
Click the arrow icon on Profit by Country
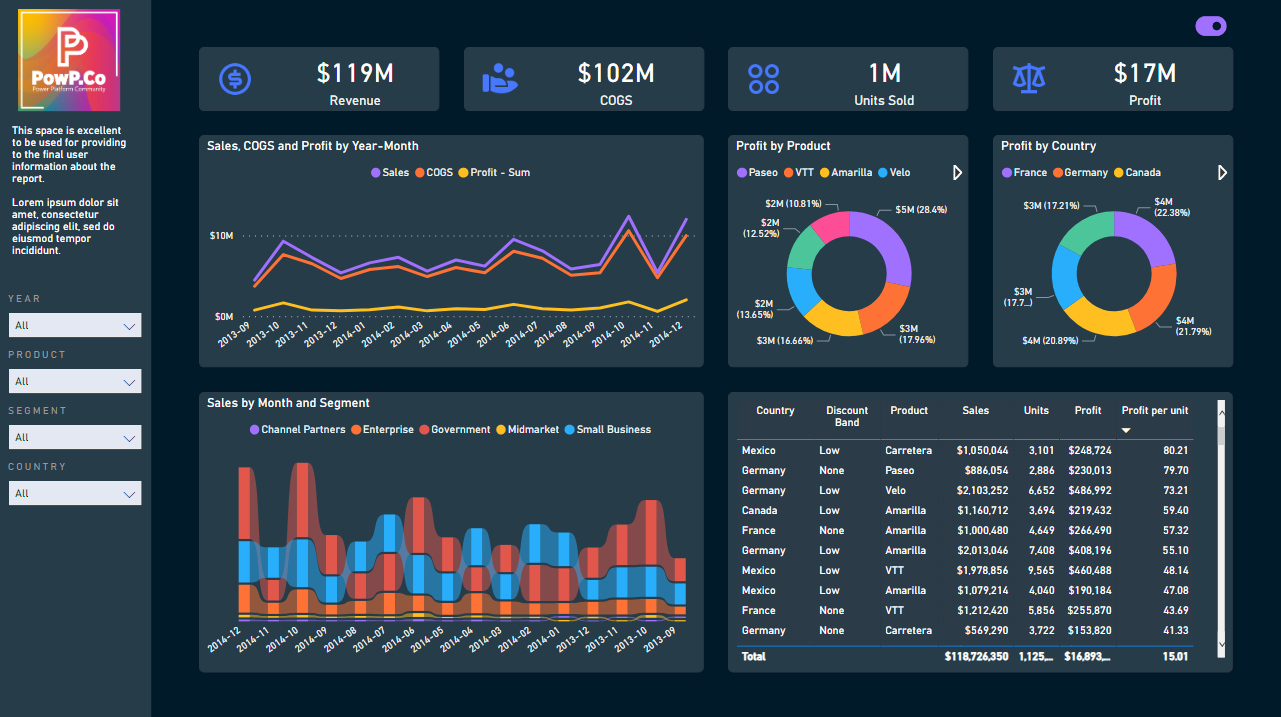1222,172
